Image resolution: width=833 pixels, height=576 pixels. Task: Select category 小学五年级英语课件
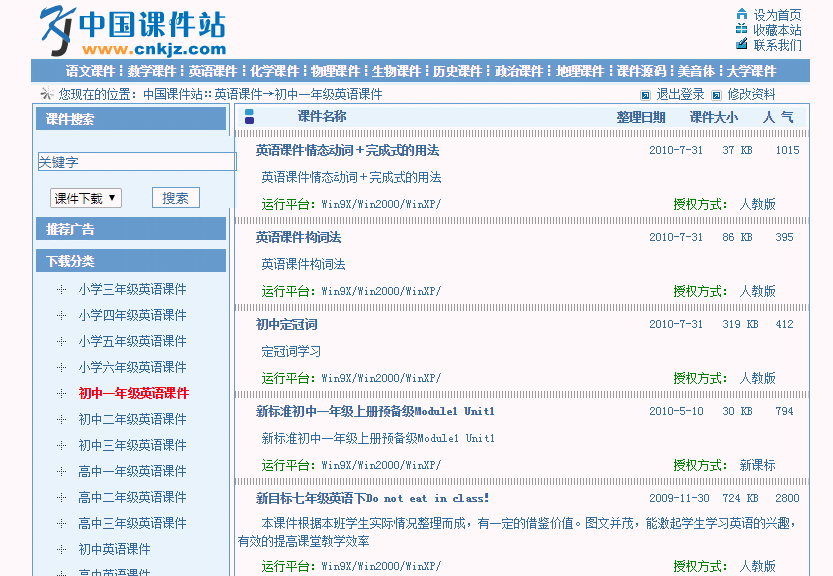point(132,342)
